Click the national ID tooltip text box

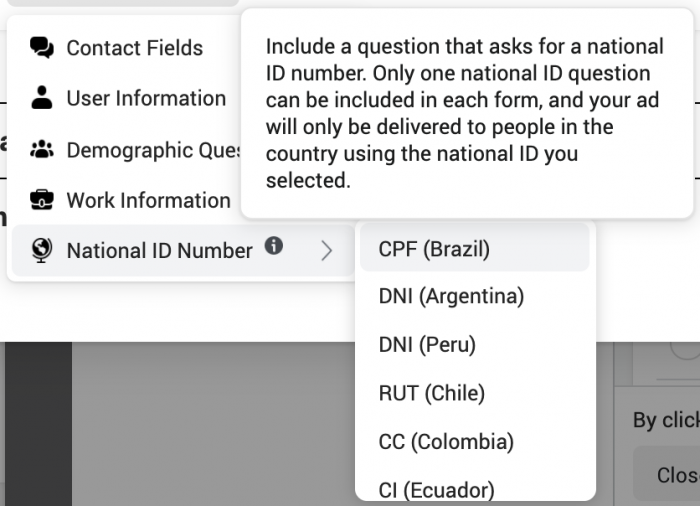pyautogui.click(x=467, y=113)
